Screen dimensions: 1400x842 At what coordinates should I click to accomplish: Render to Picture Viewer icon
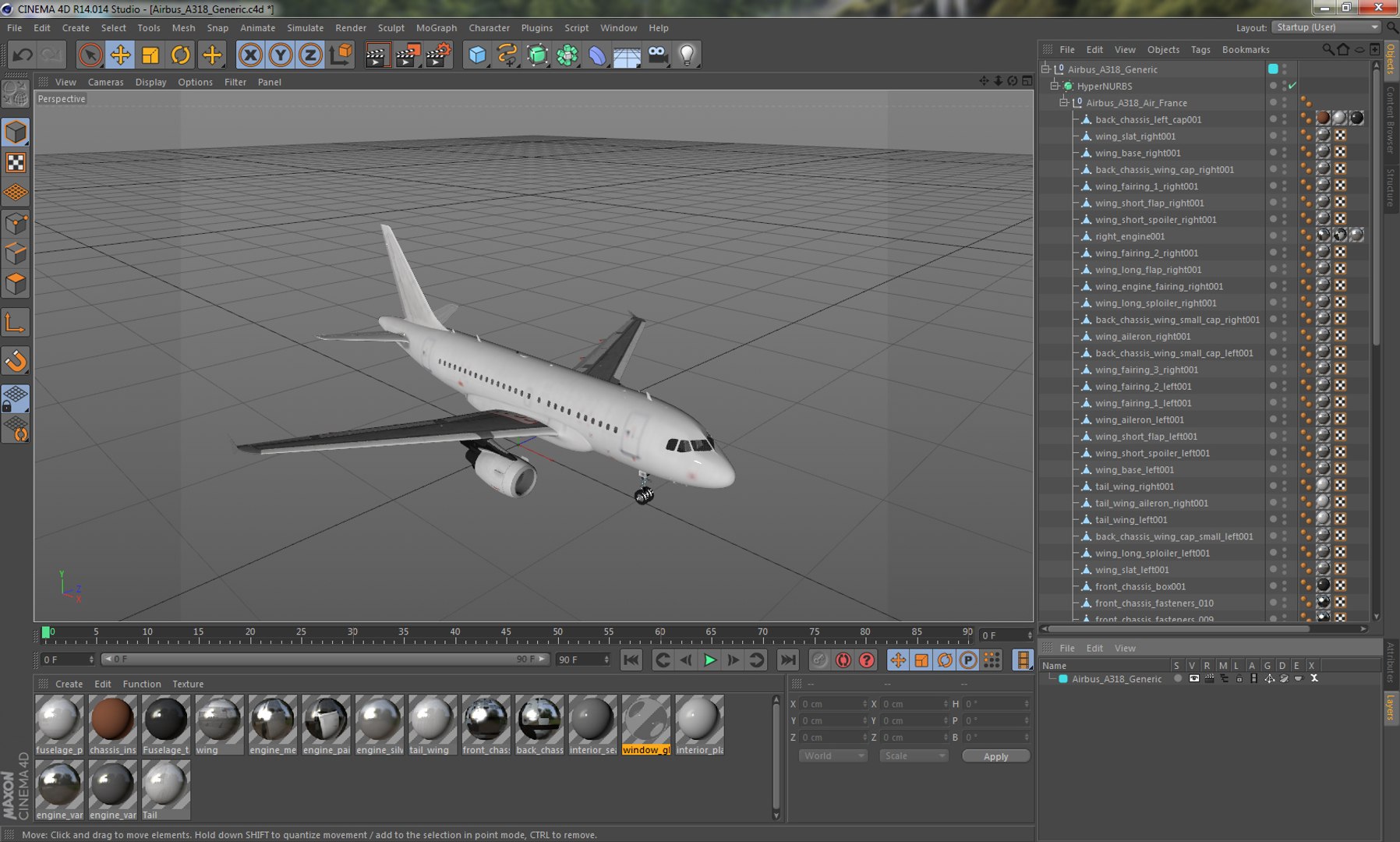[x=408, y=55]
